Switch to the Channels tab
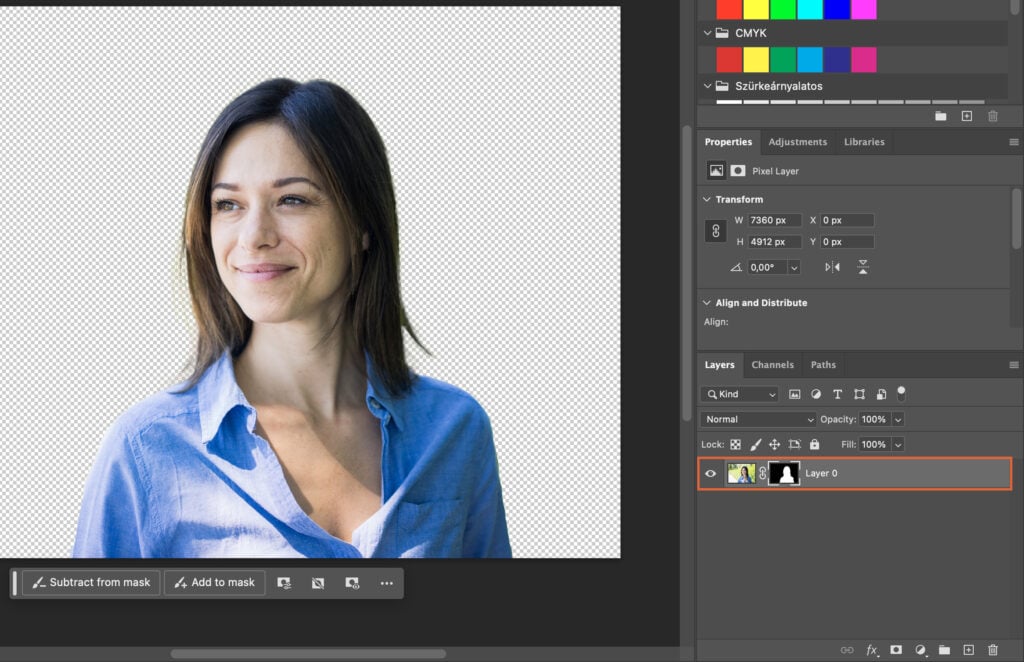This screenshot has width=1024, height=662. click(x=772, y=364)
